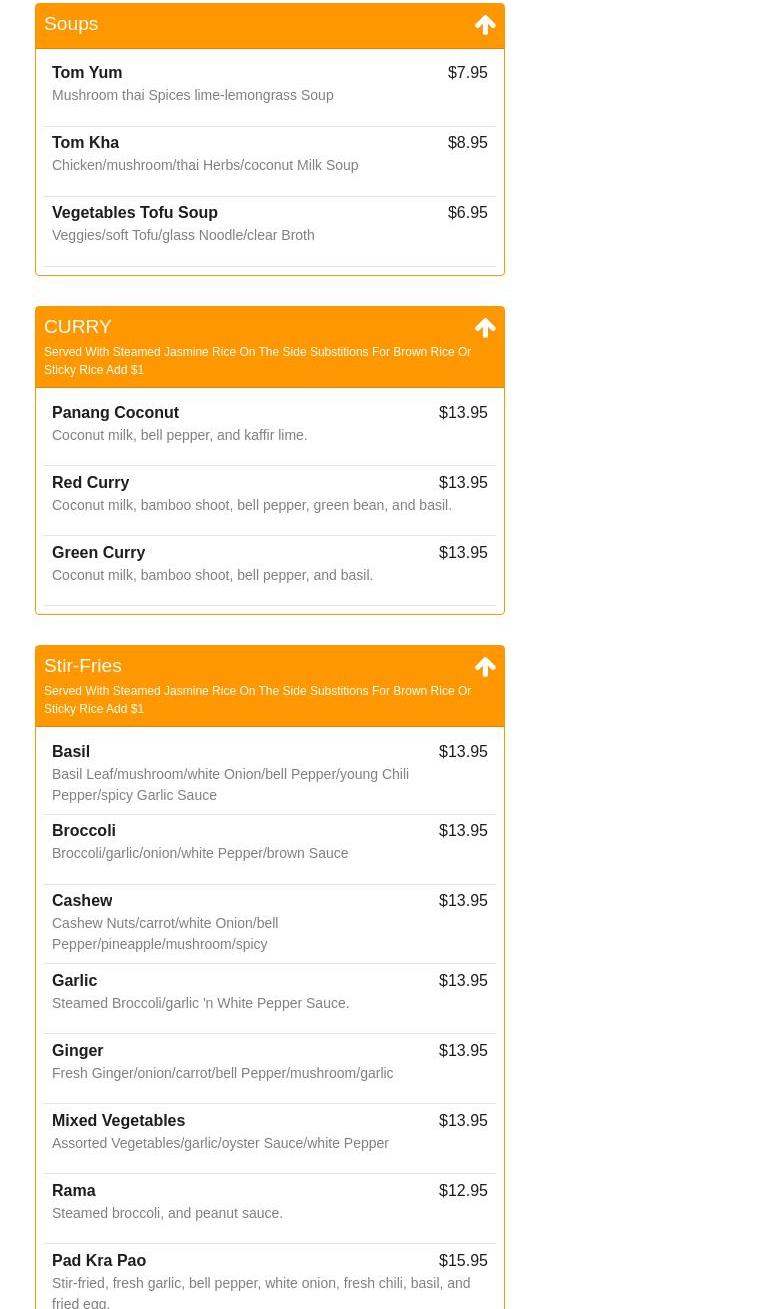Open the Cashew stir-fry item
Viewport: 770px width, 1309px height.
(x=82, y=901)
